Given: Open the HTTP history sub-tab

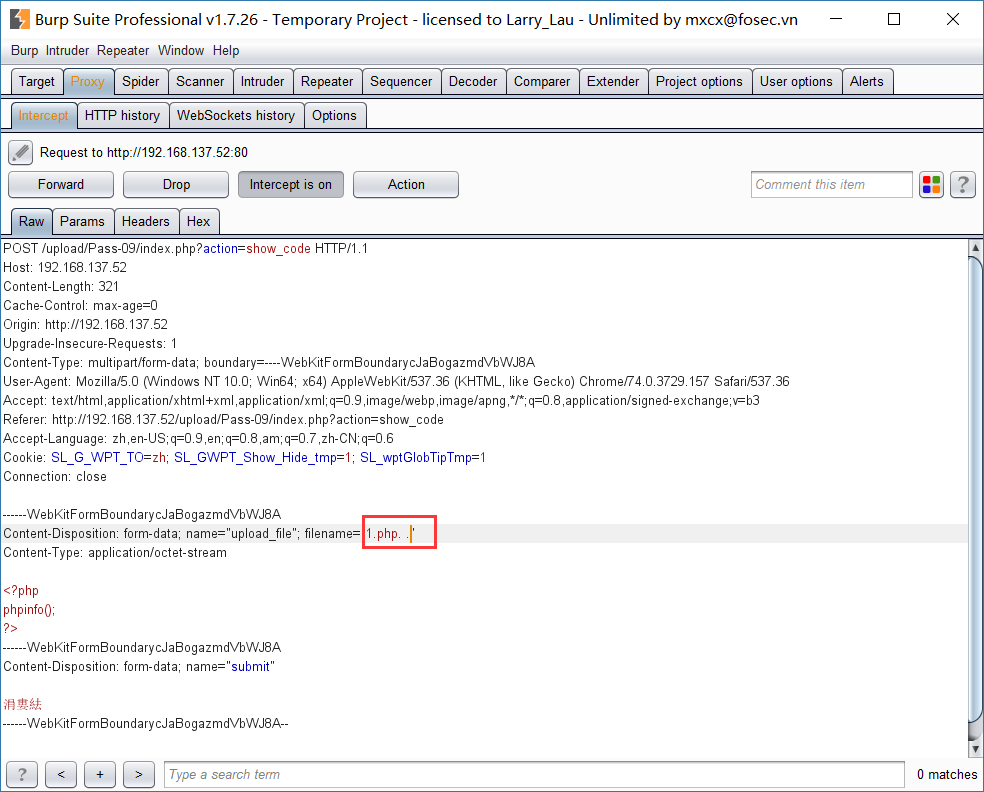Looking at the screenshot, I should (122, 115).
